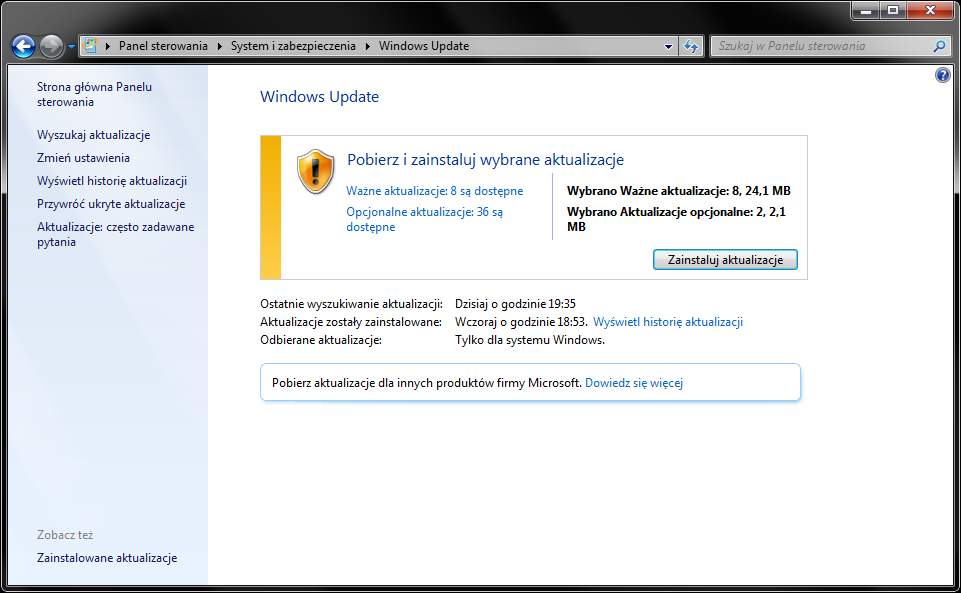Go to Panel sterowania breadcrumb
961x593 pixels.
(x=163, y=46)
